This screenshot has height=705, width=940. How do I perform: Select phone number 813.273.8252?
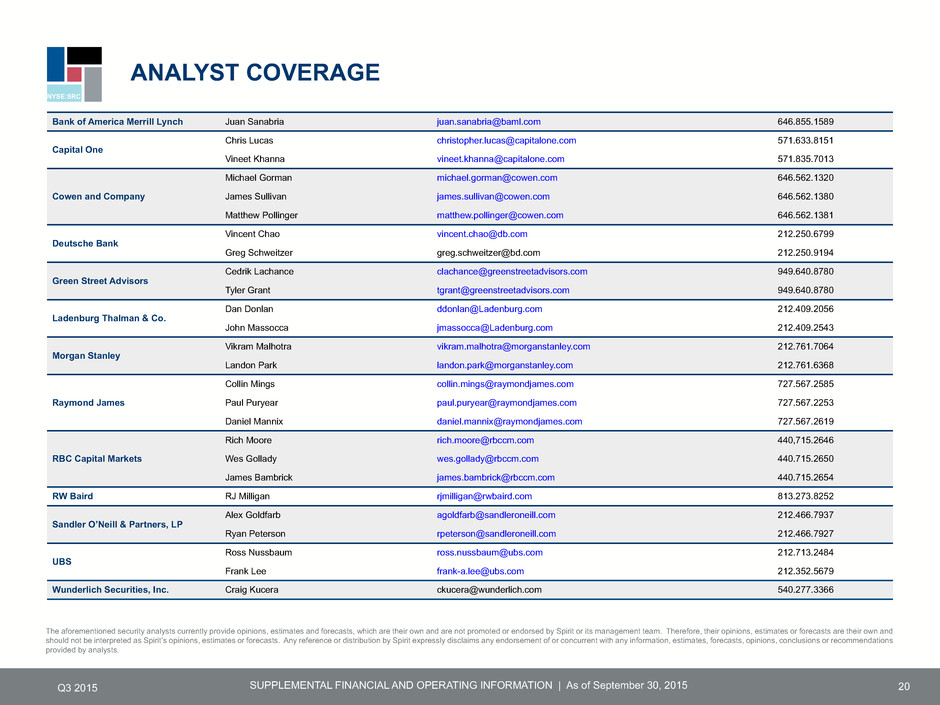click(806, 496)
